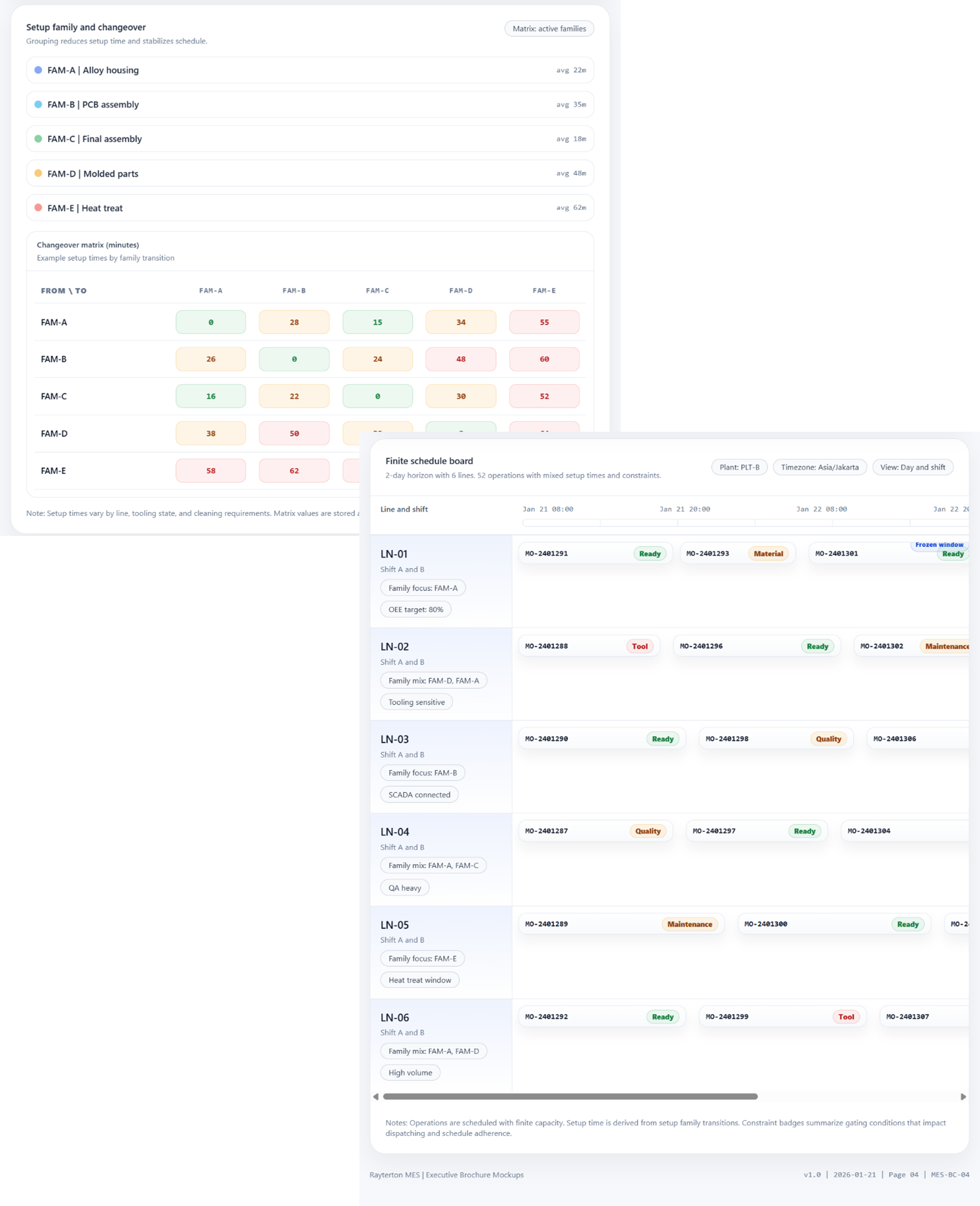Image resolution: width=980 pixels, height=1206 pixels.
Task: Click Quality badge on MO-2401298
Action: [x=828, y=739]
